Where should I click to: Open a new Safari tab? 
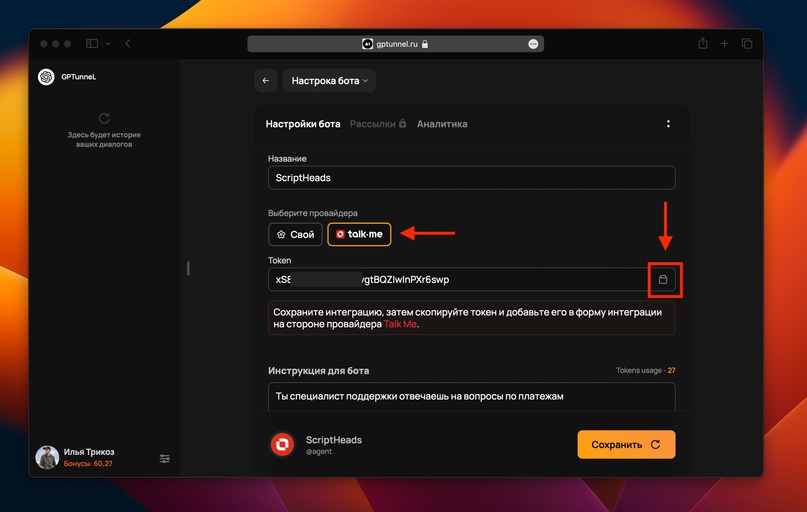point(724,44)
